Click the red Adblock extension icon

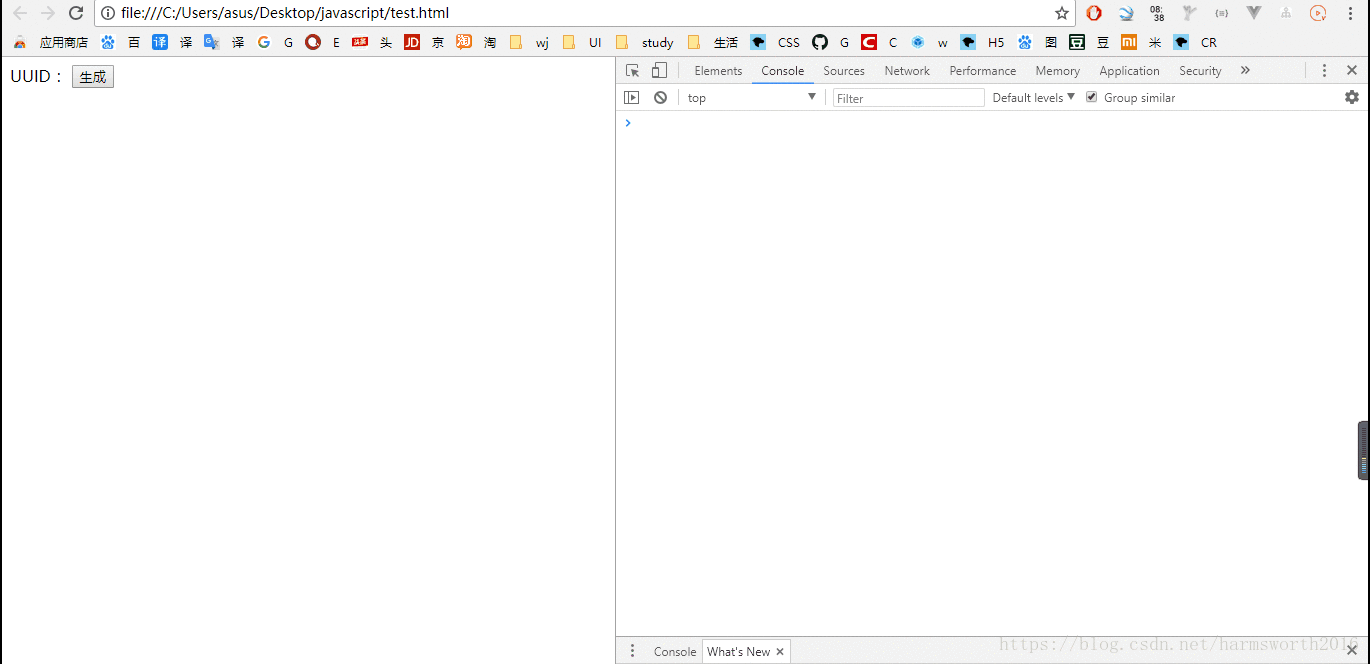pos(1094,13)
